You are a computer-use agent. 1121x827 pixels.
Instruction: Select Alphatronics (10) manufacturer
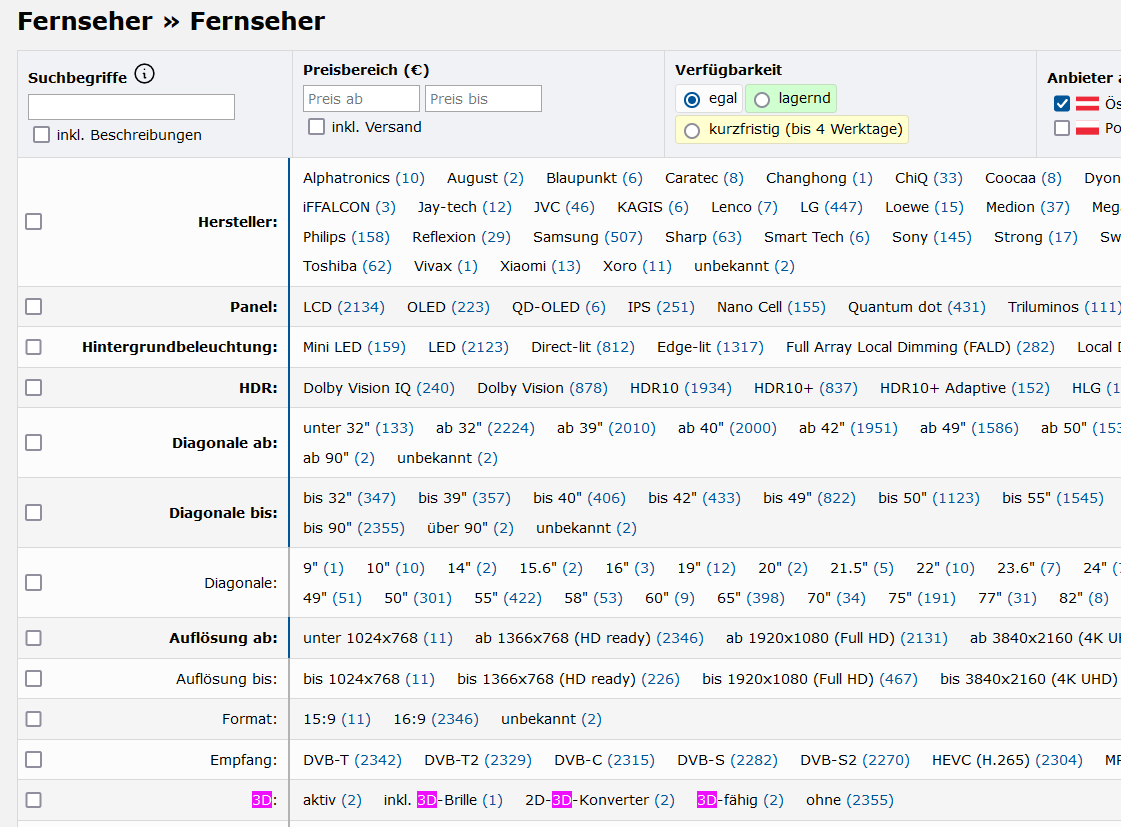click(x=364, y=178)
